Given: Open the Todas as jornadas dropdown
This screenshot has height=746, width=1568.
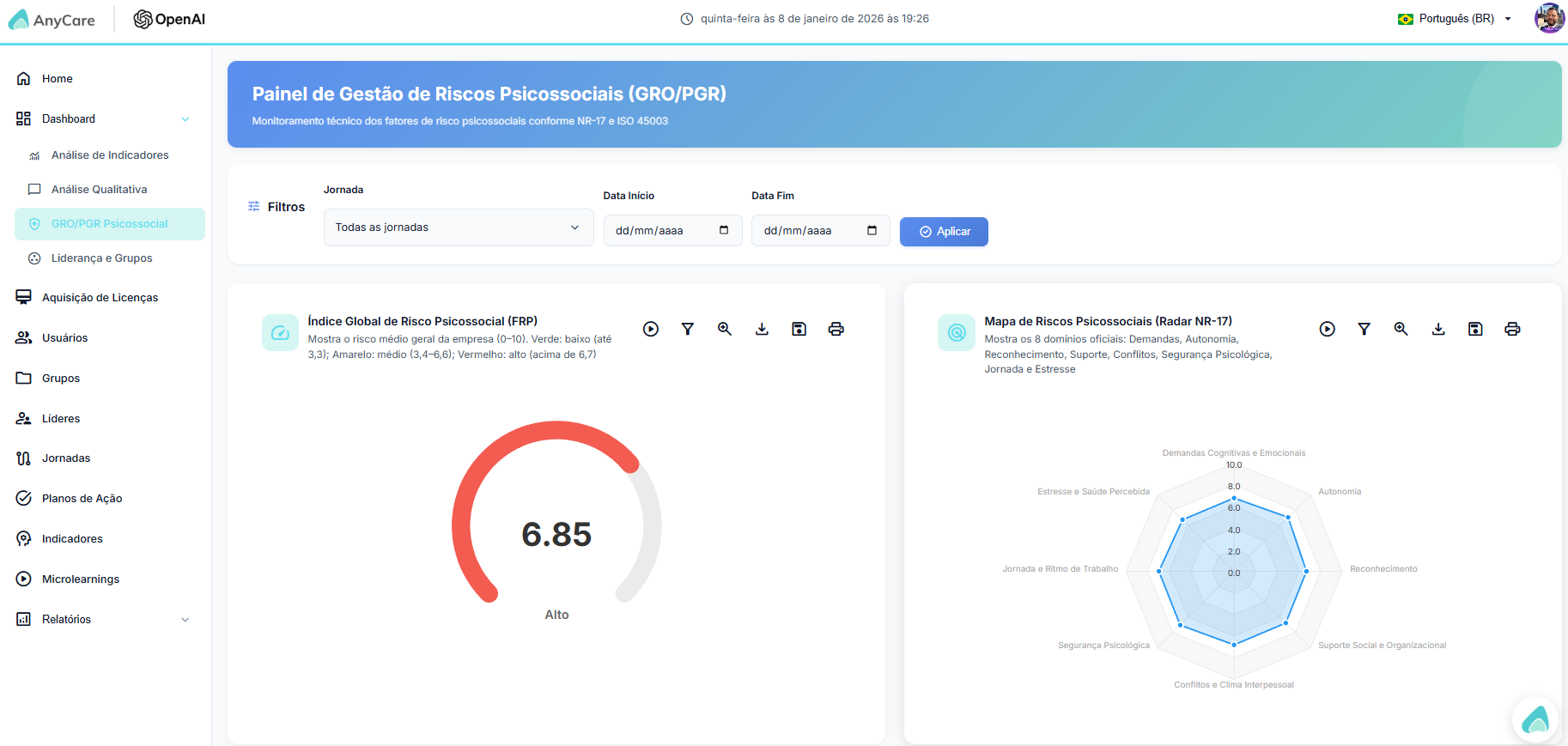Looking at the screenshot, I should tap(459, 227).
